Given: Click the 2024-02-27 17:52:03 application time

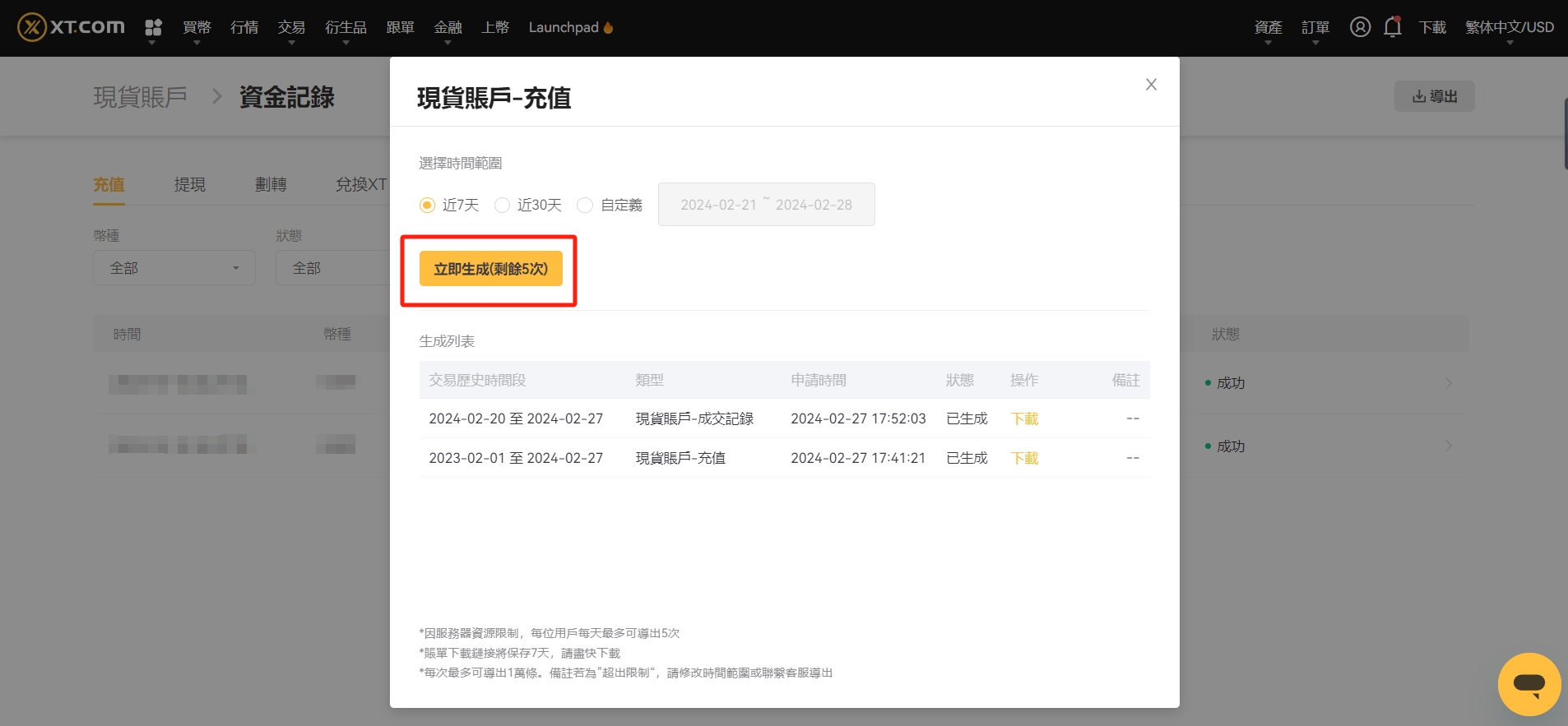Looking at the screenshot, I should pyautogui.click(x=858, y=418).
